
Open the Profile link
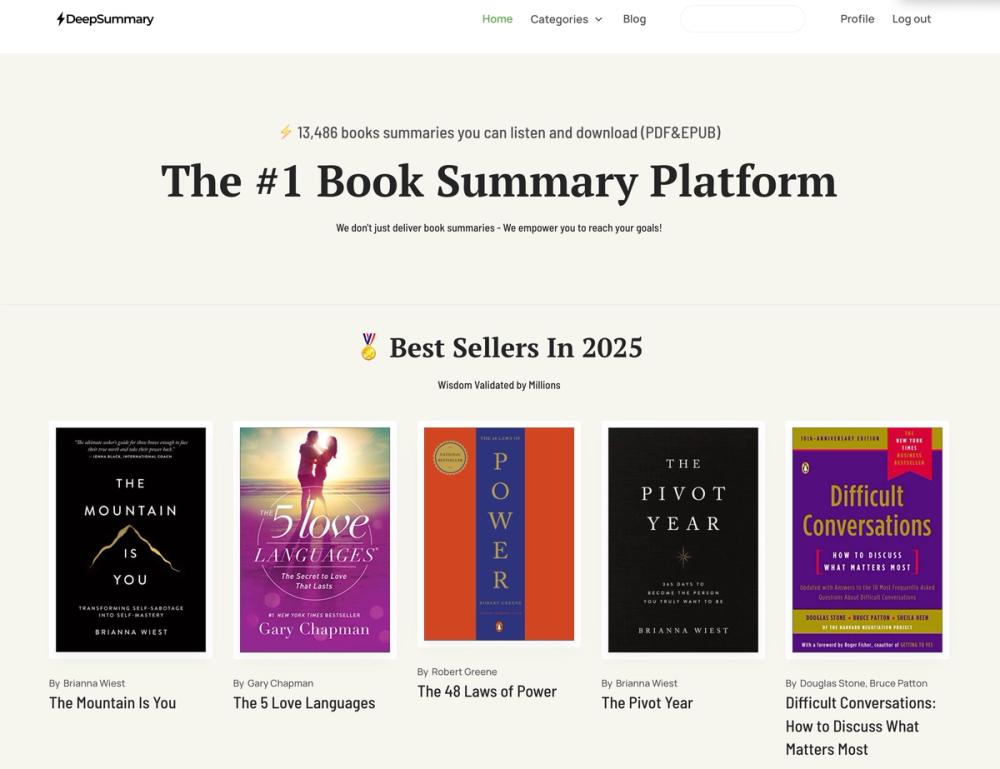coord(857,19)
